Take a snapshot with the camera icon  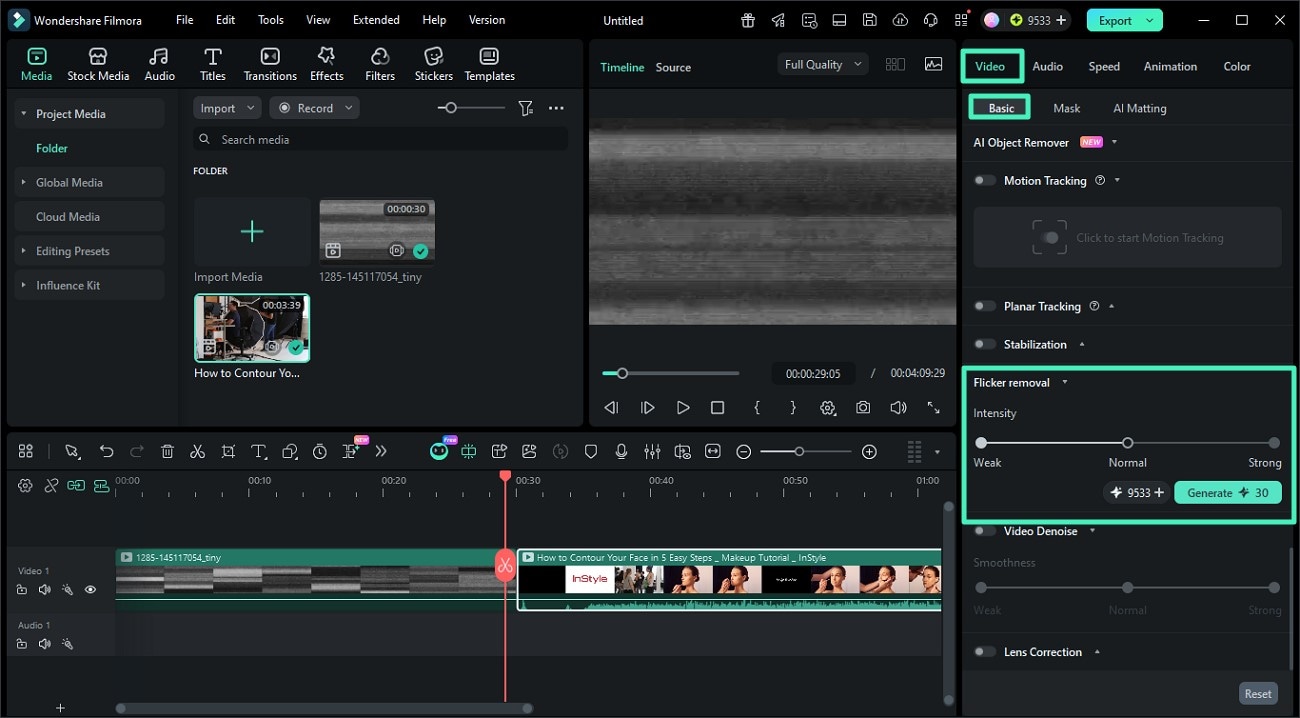862,408
